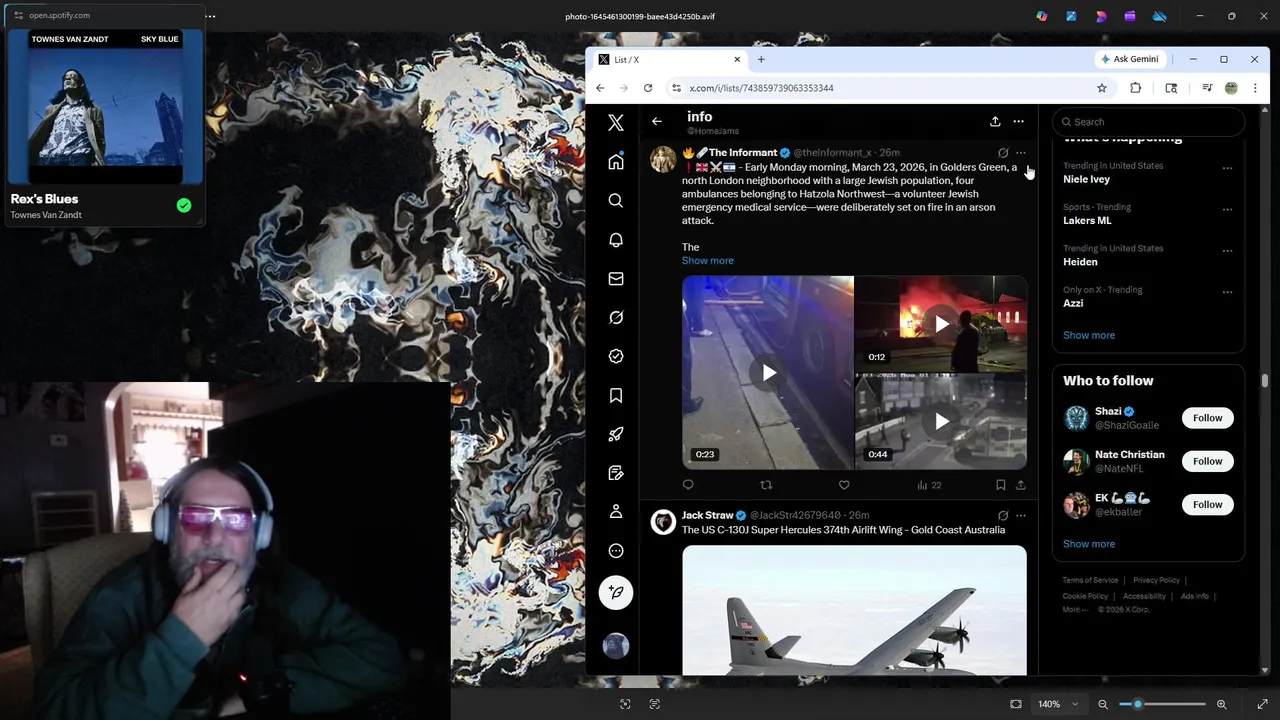Open The Informant profile name
The width and height of the screenshot is (1280, 720).
click(x=742, y=153)
